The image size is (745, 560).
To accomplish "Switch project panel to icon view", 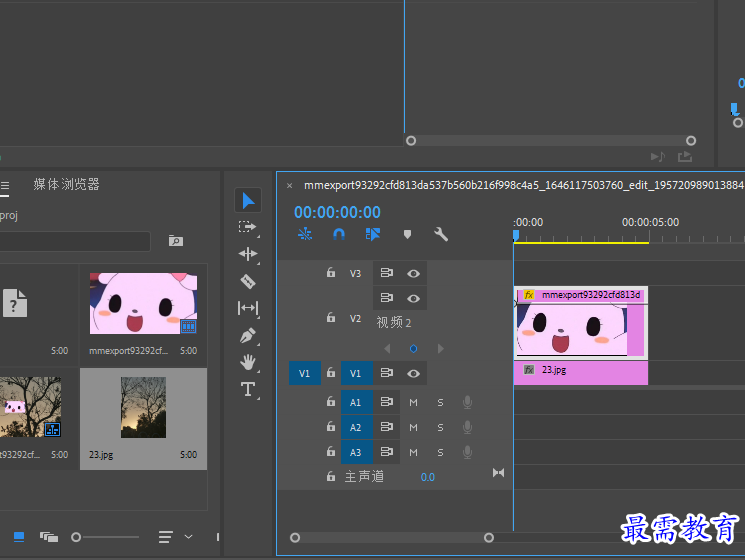I will [x=19, y=537].
